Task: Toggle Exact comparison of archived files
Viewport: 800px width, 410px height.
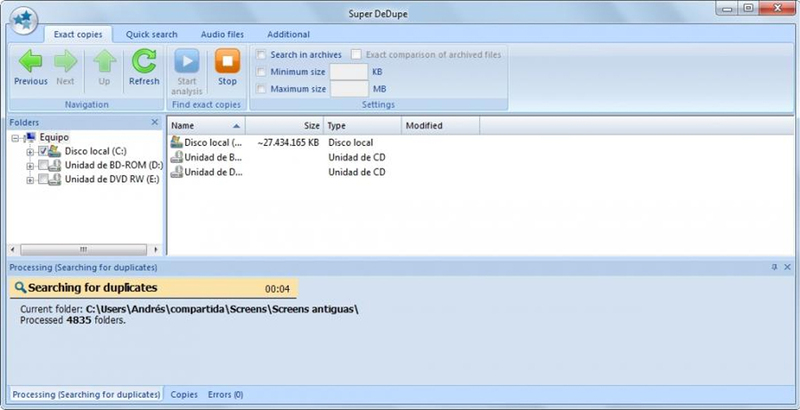Action: coord(356,55)
